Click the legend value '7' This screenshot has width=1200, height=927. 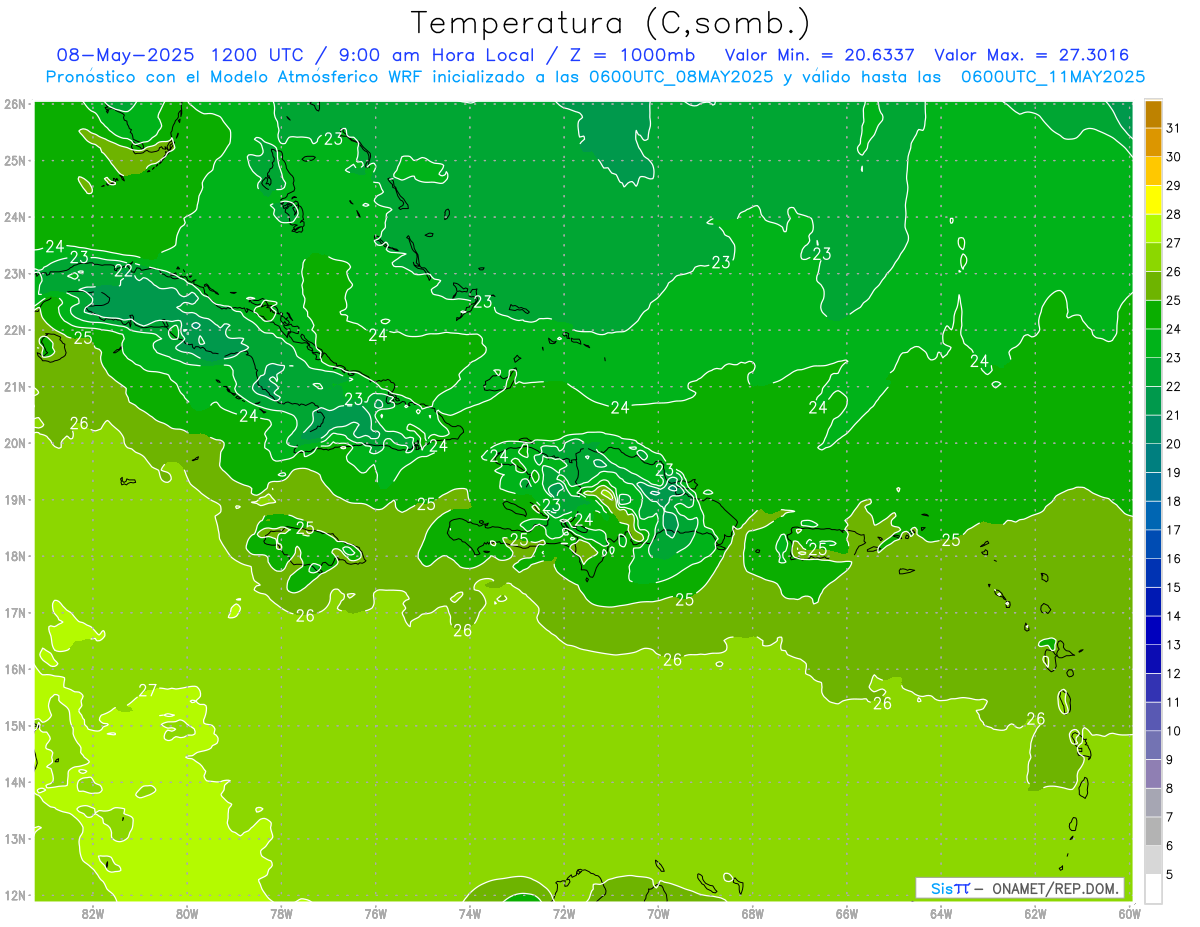(x=1170, y=817)
